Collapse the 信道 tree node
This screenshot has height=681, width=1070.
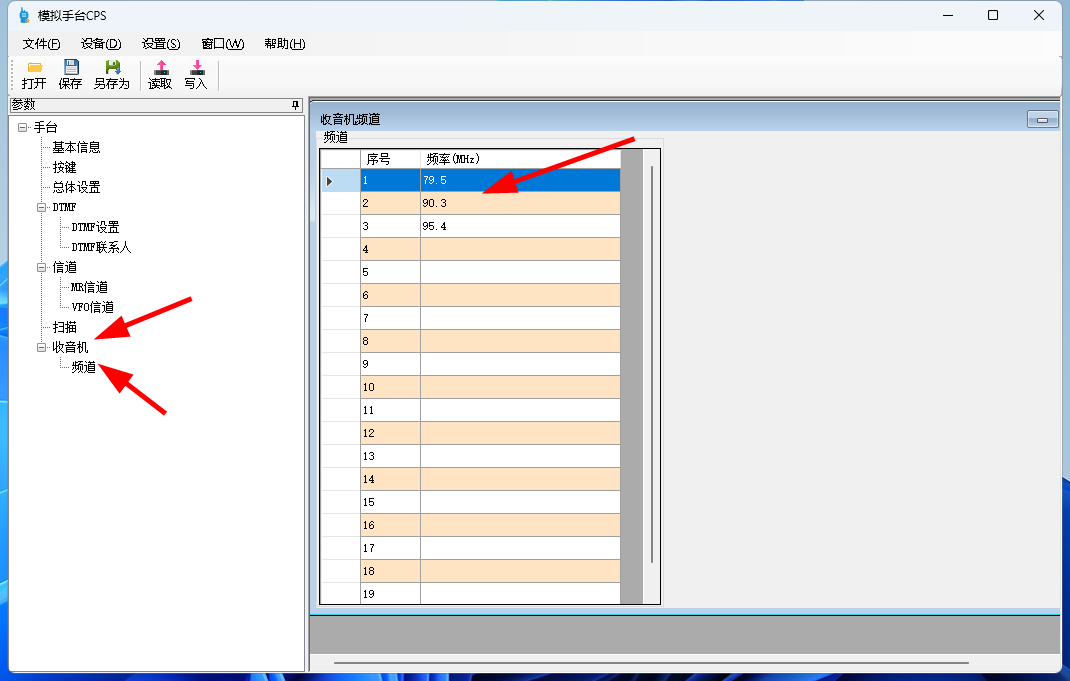pyautogui.click(x=42, y=267)
